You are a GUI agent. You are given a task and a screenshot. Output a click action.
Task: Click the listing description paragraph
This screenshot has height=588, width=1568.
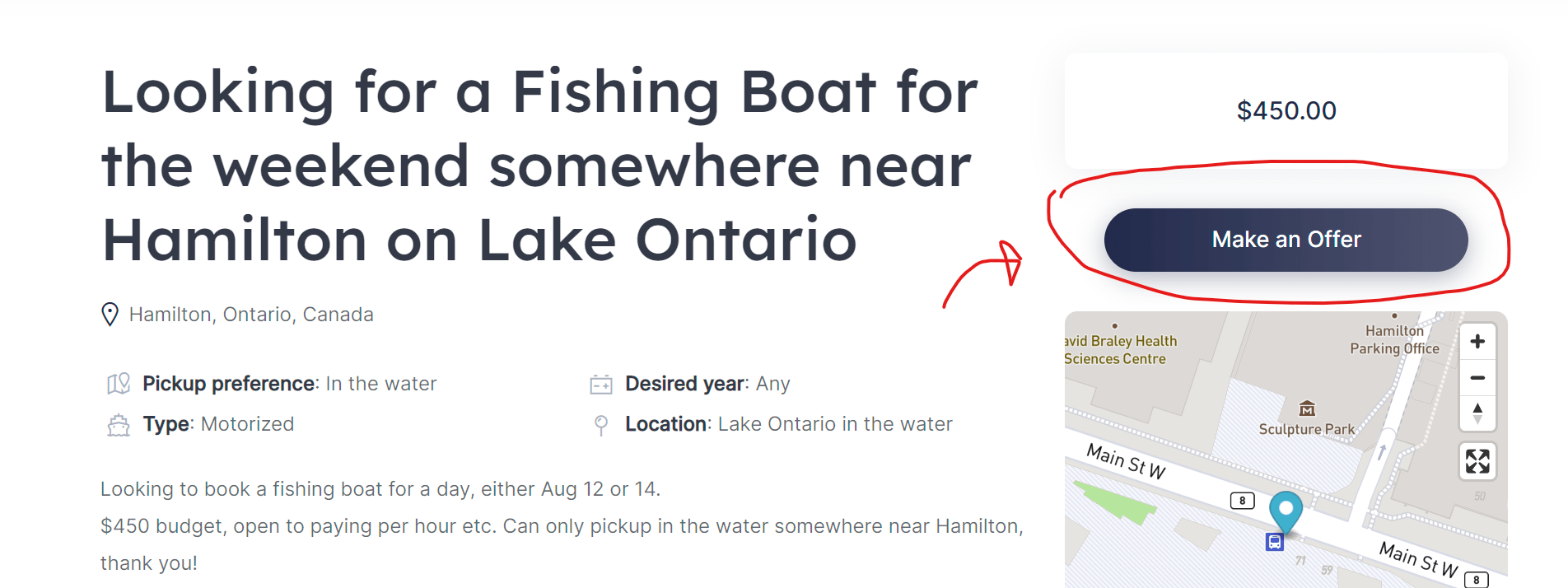(x=562, y=526)
